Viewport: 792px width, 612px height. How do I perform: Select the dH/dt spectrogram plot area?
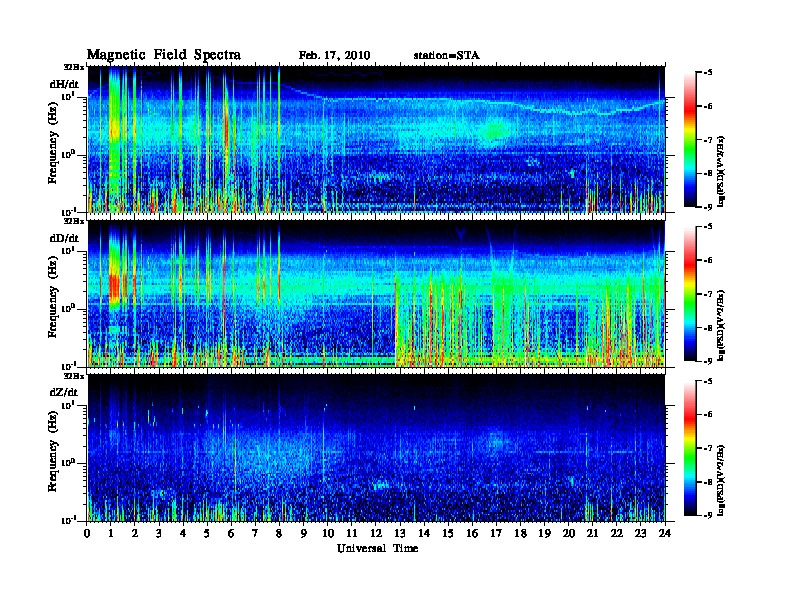377,139
